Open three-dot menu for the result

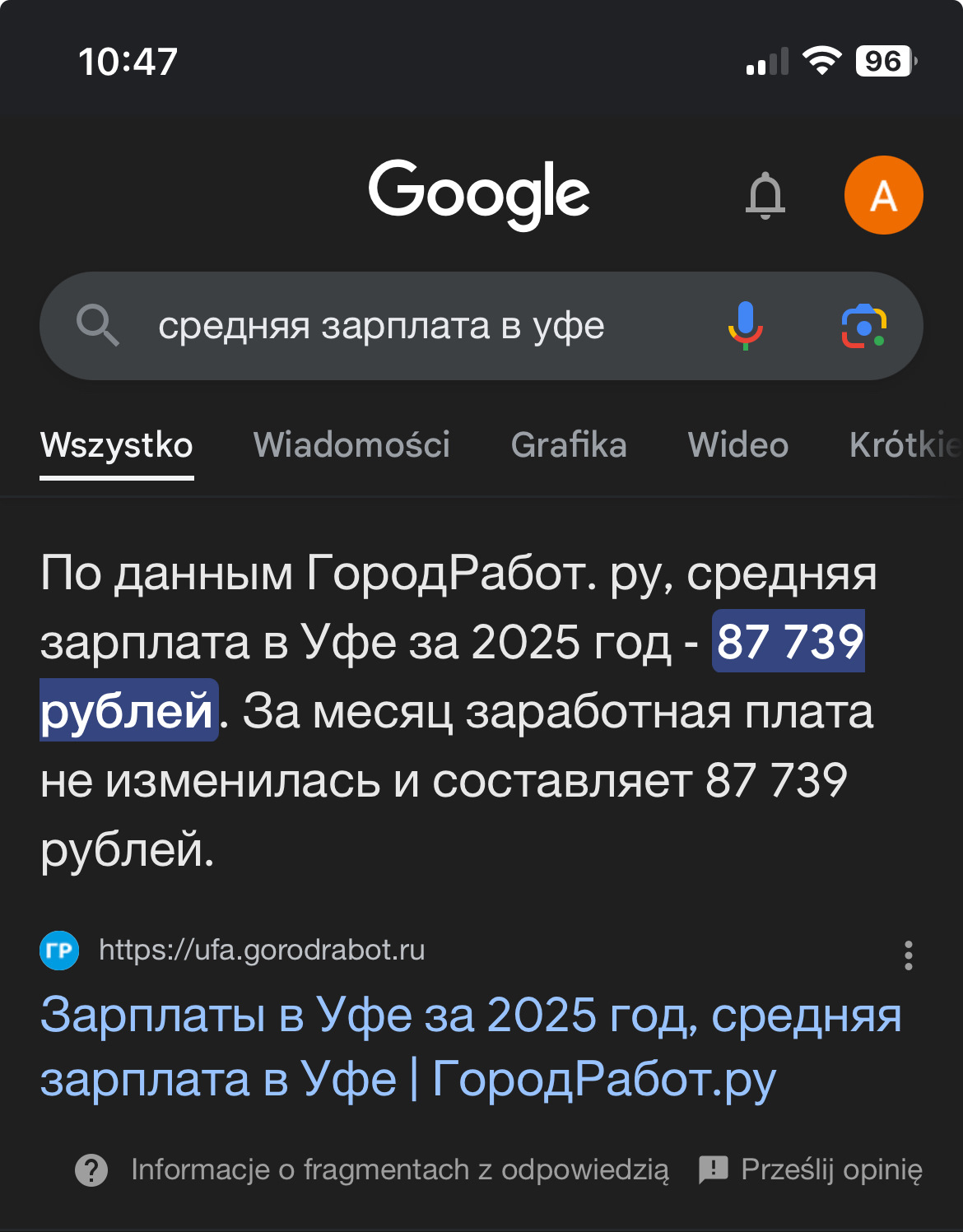(x=908, y=955)
